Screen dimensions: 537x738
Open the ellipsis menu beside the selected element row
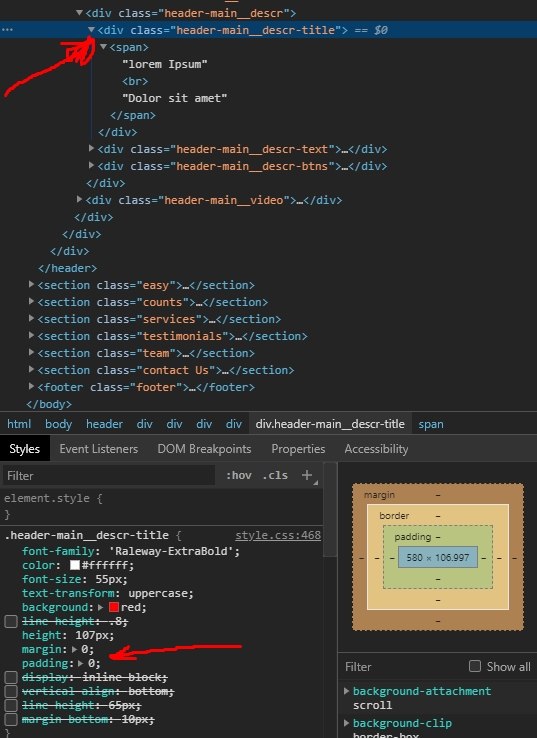pos(7,30)
